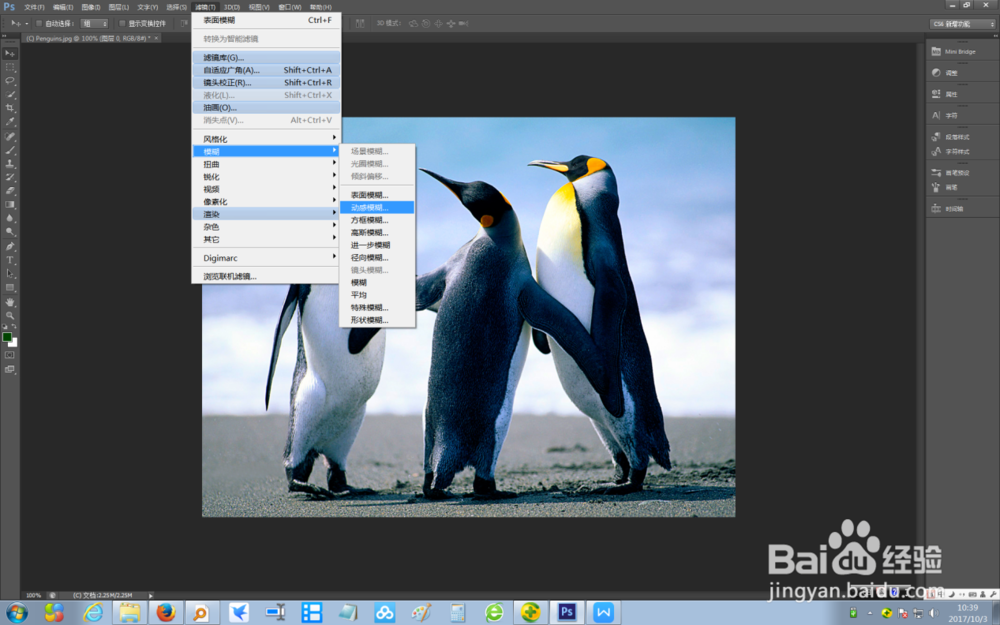Select the Brush tool

[x=10, y=151]
